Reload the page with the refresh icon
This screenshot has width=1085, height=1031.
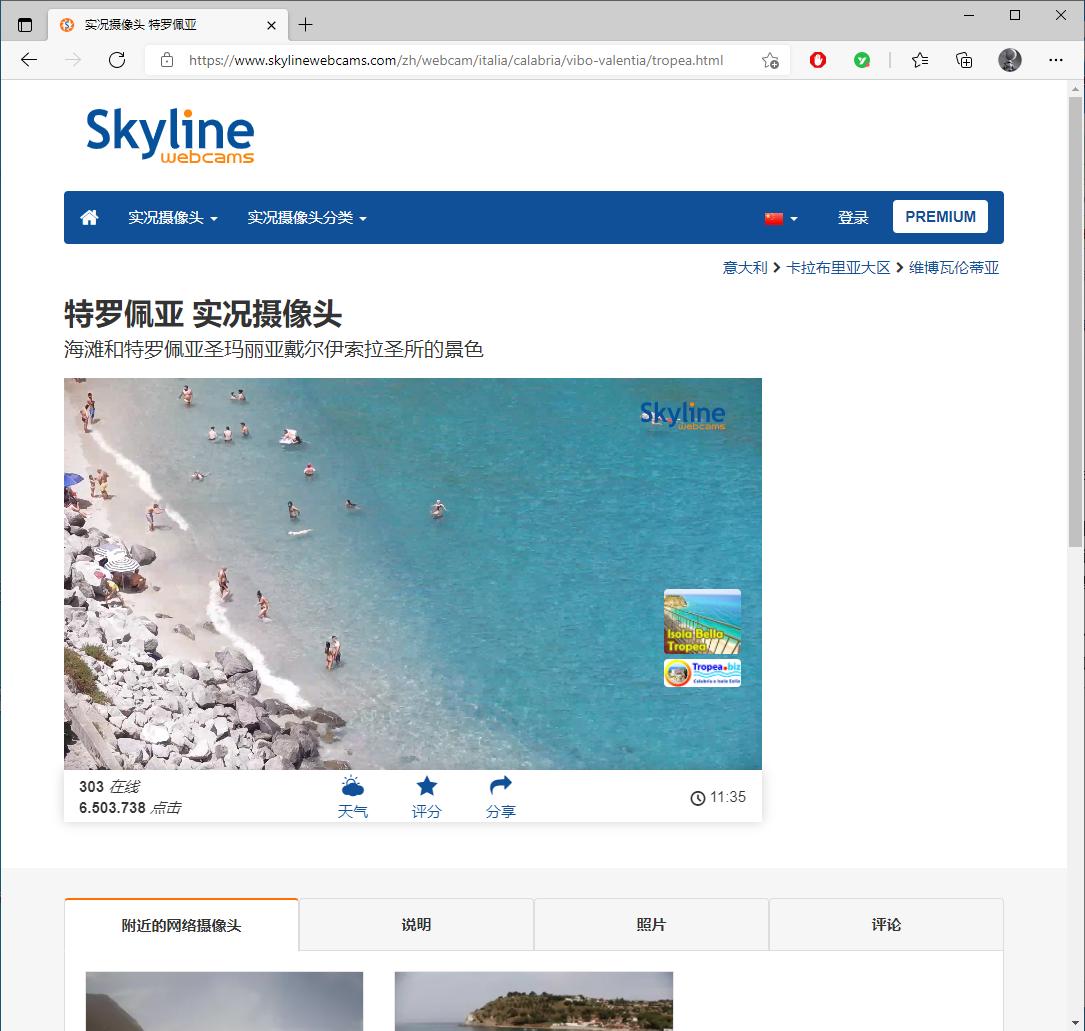click(117, 60)
